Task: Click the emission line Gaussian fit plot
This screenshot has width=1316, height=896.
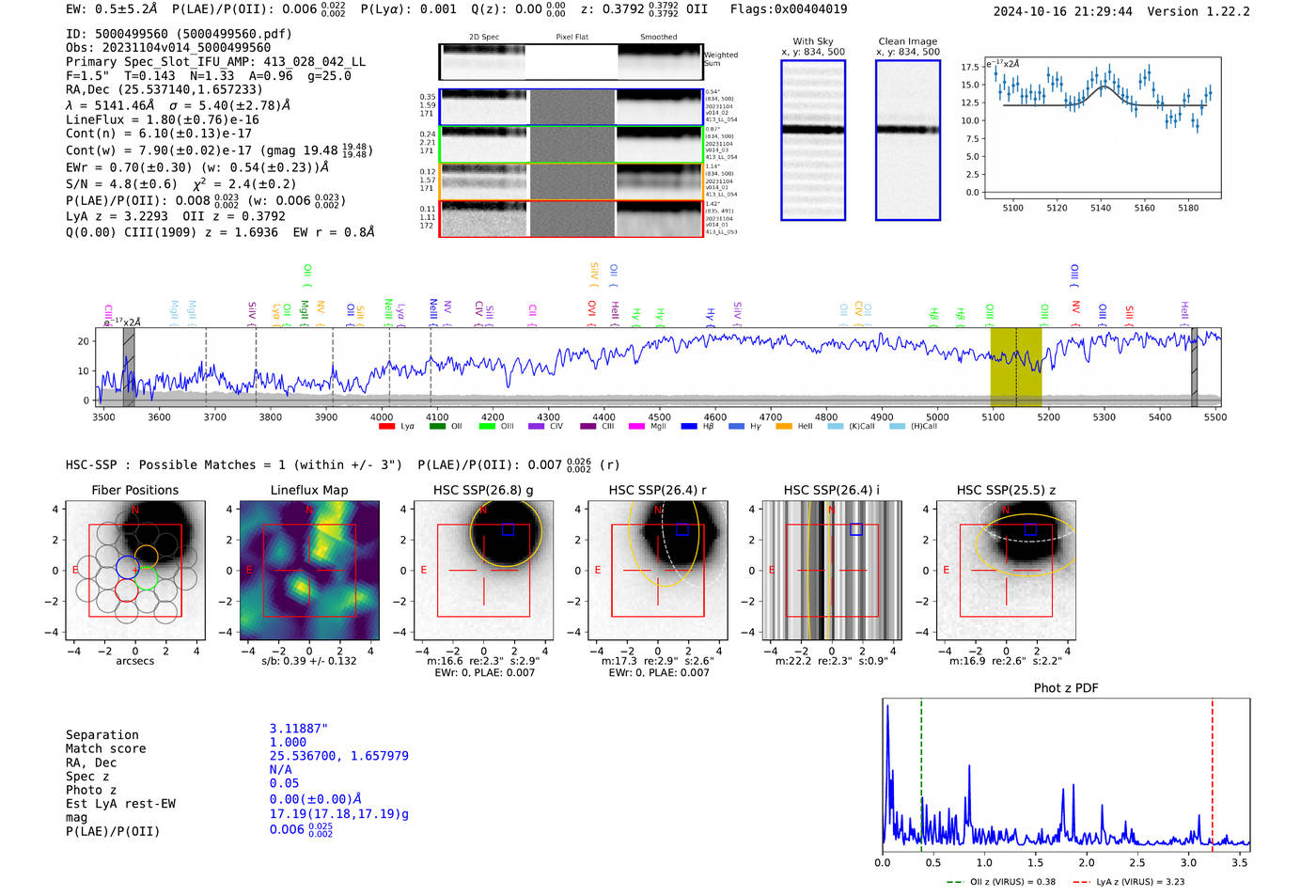Action: point(1102,128)
